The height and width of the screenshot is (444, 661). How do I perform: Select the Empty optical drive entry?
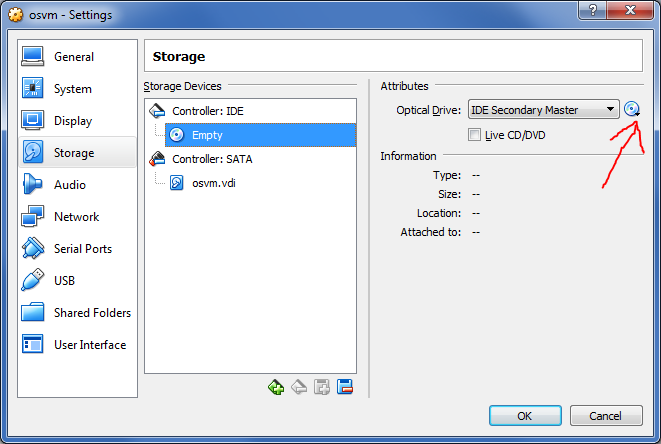tap(261, 135)
